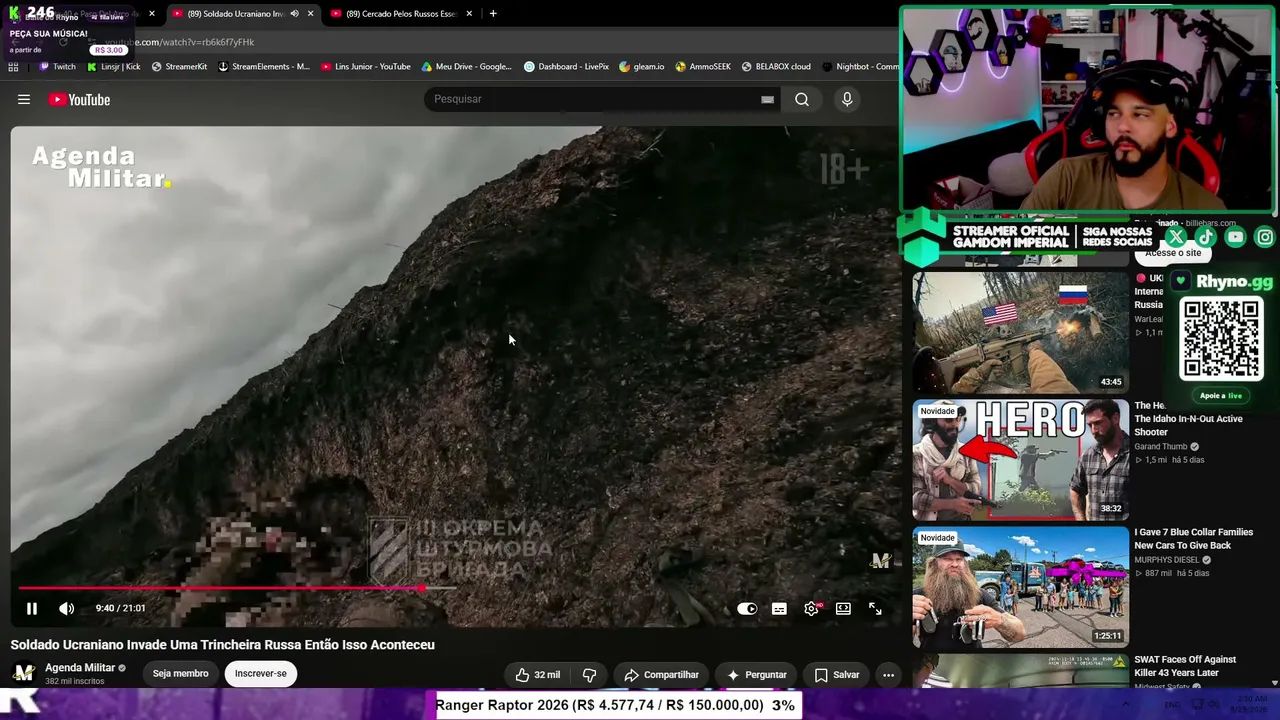Open the AmmoSEEK bookmark
Image resolution: width=1280 pixels, height=720 pixels.
tap(703, 67)
